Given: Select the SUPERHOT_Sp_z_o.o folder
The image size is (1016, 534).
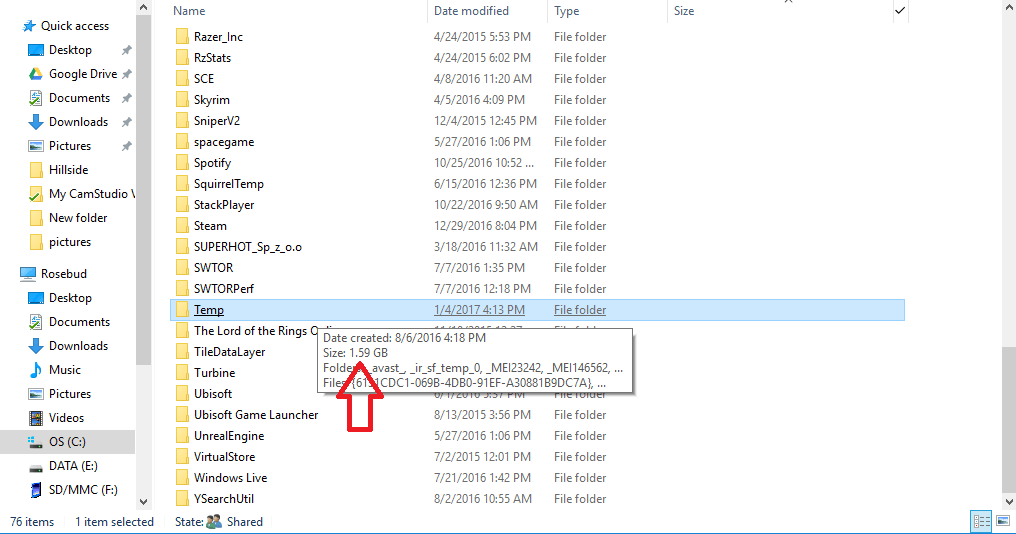Looking at the screenshot, I should click(248, 247).
